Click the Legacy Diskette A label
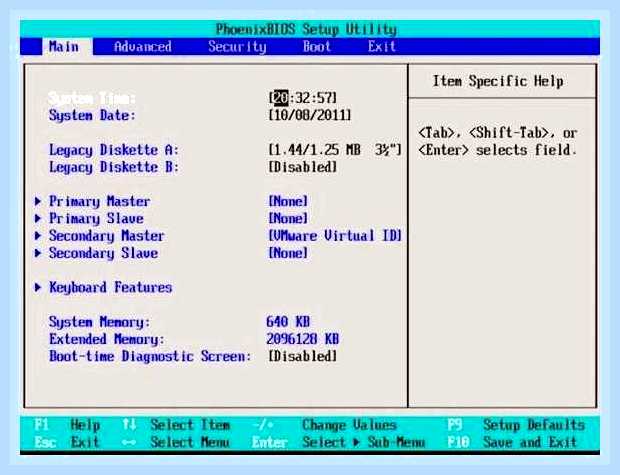The width and height of the screenshot is (620, 475). pos(113,150)
